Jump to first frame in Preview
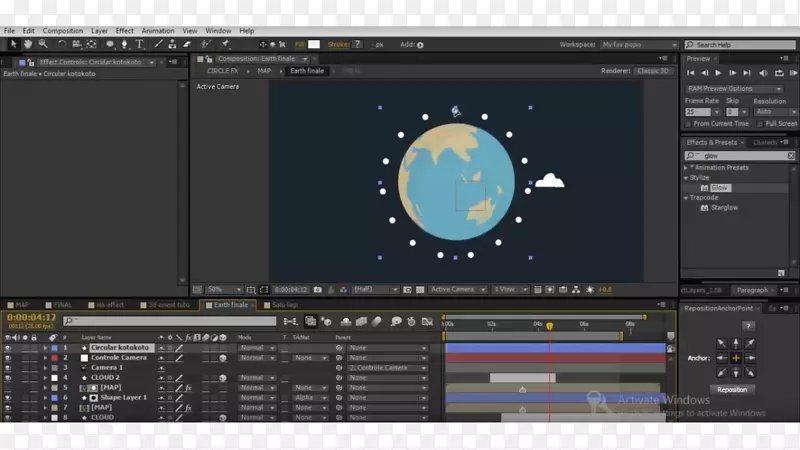The image size is (800, 450). point(691,73)
